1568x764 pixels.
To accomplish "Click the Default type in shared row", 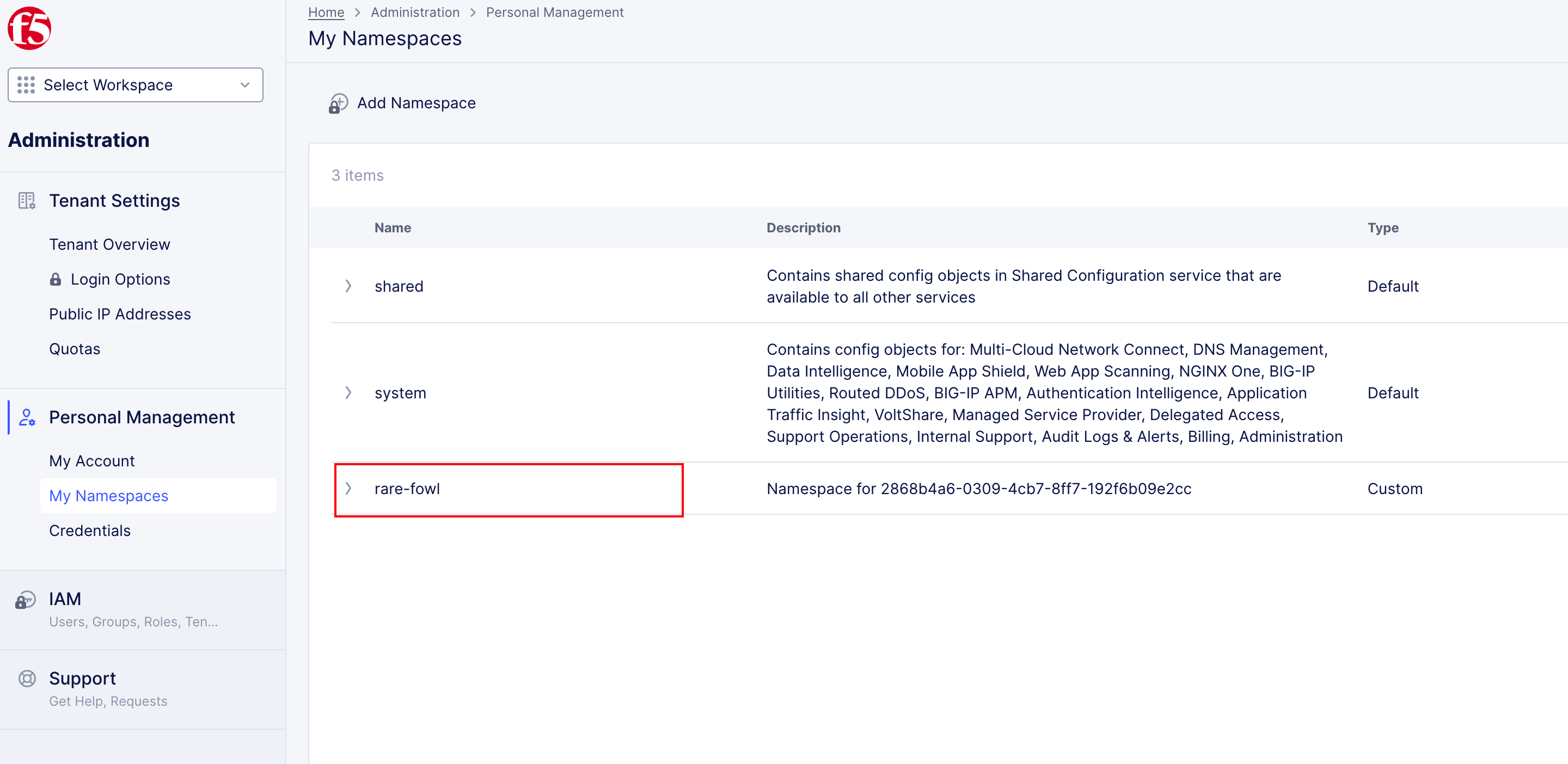I will click(1393, 286).
